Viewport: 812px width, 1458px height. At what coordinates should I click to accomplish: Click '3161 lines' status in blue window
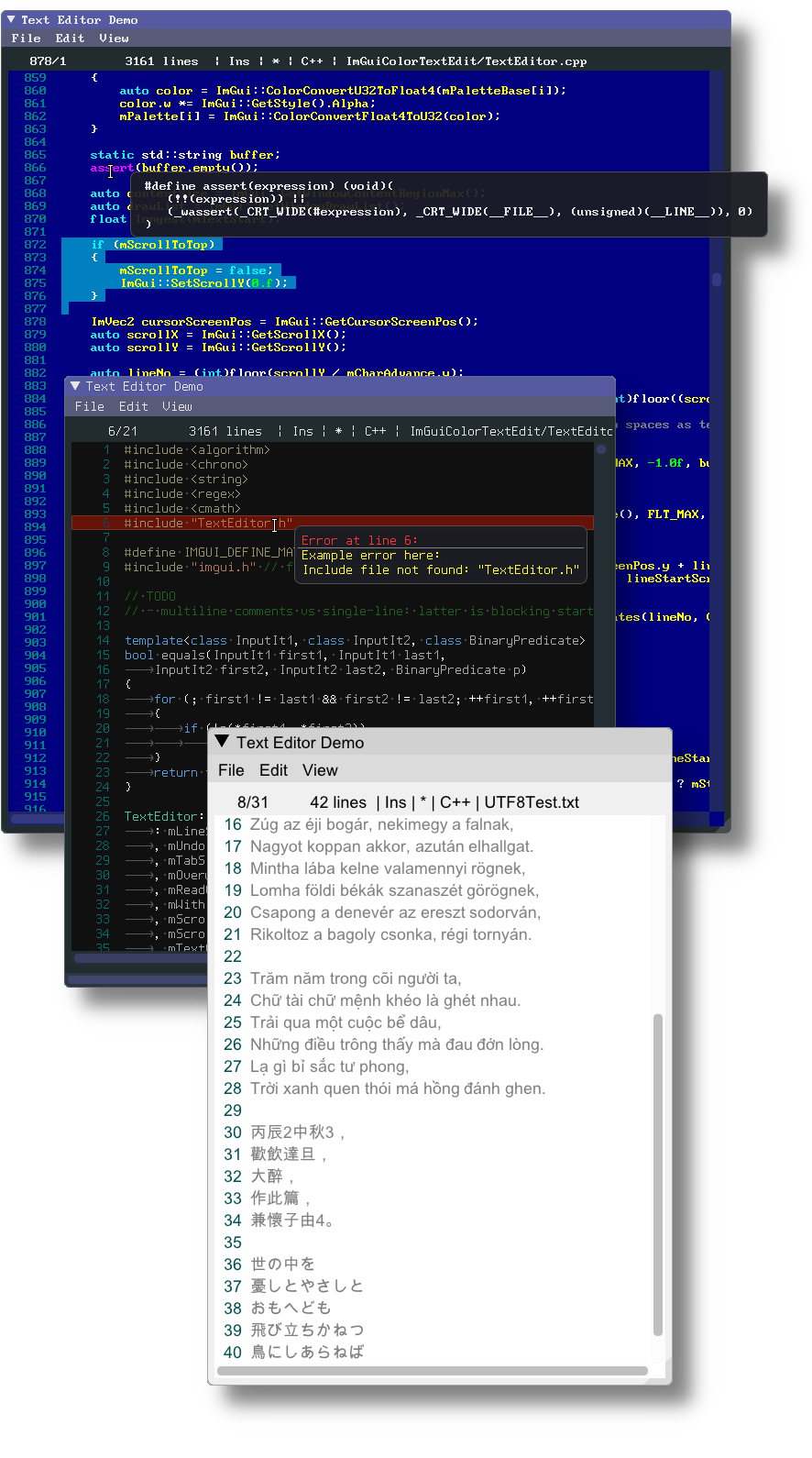(161, 61)
